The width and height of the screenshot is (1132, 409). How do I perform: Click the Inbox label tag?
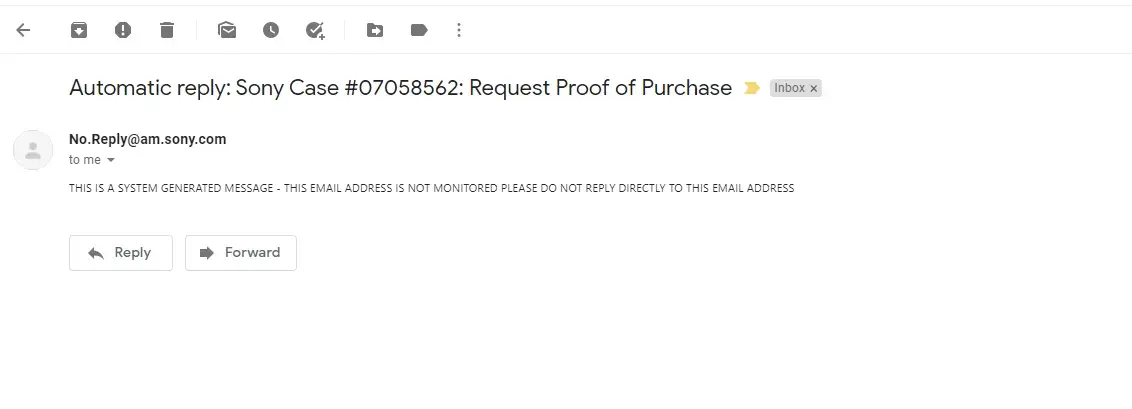[789, 88]
